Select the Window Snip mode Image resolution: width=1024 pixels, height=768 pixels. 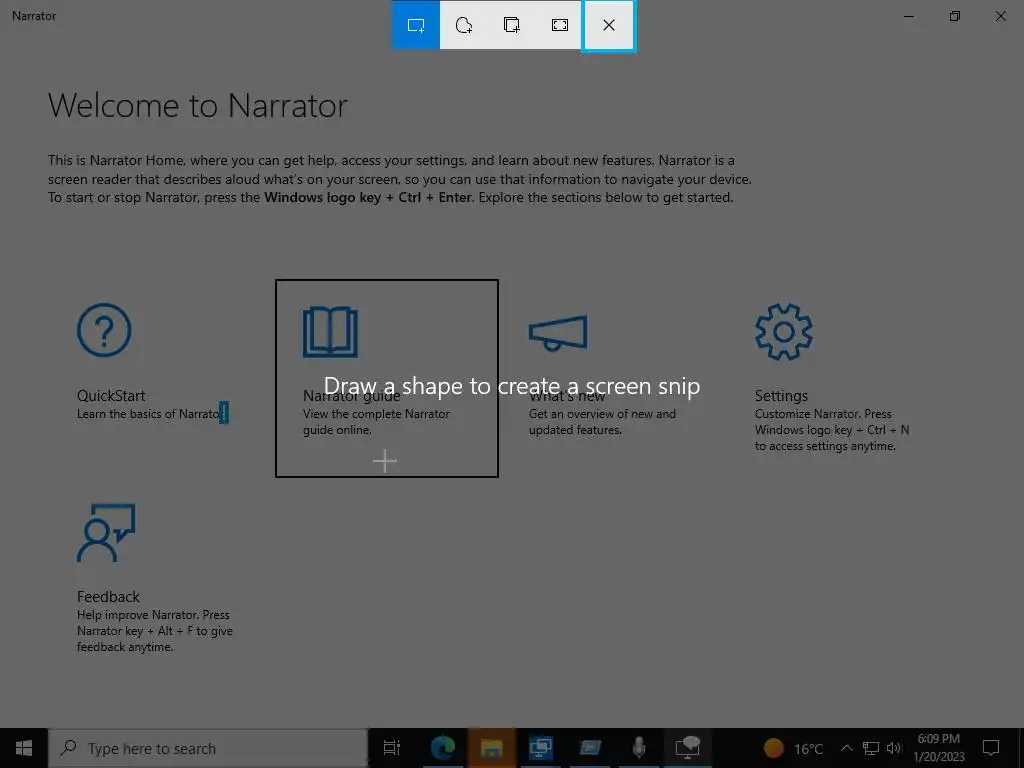click(x=511, y=25)
